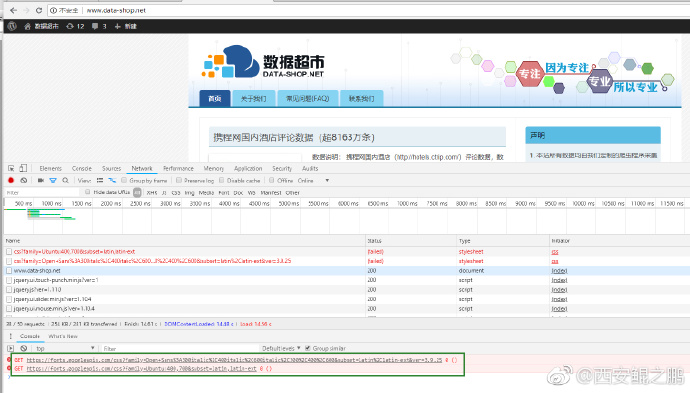Click the plus New item in admin bar
The width and height of the screenshot is (690, 393).
tap(125, 26)
